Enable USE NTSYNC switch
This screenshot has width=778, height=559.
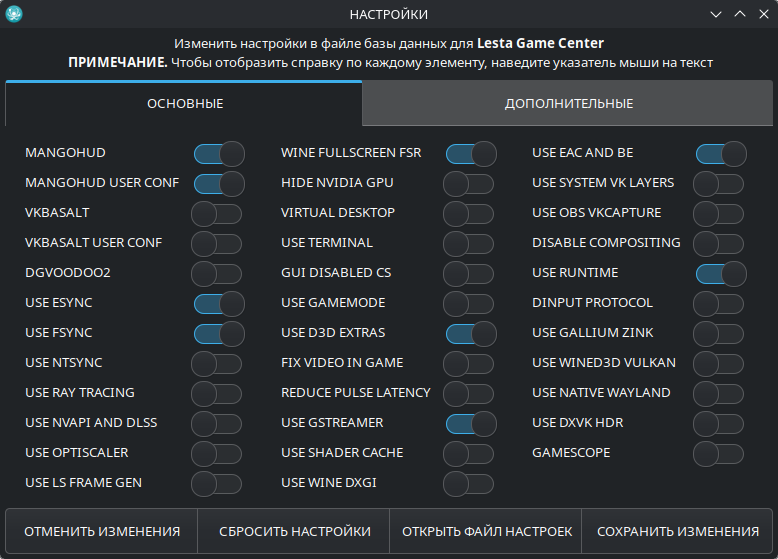point(217,363)
